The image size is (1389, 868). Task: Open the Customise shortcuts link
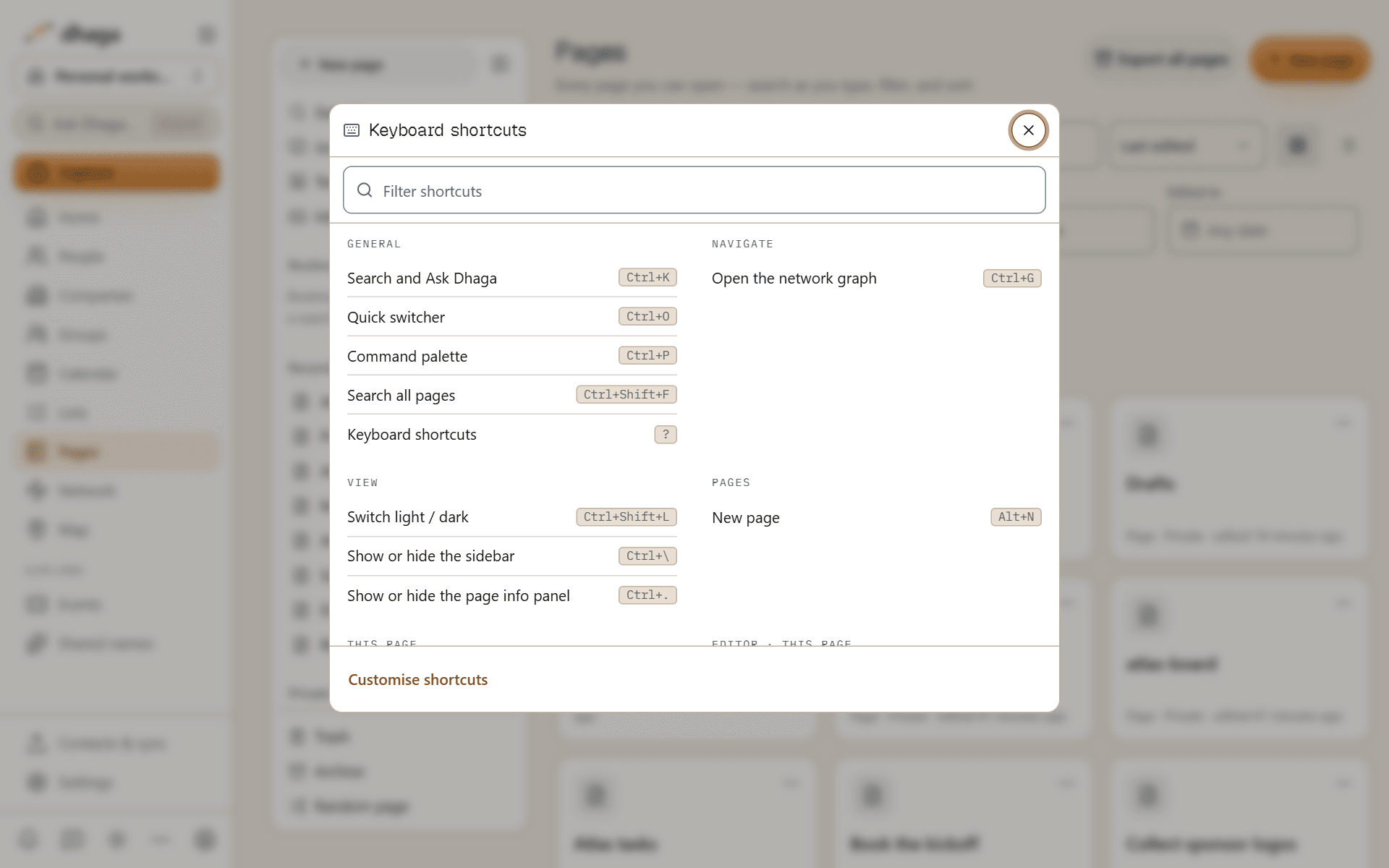click(x=417, y=680)
